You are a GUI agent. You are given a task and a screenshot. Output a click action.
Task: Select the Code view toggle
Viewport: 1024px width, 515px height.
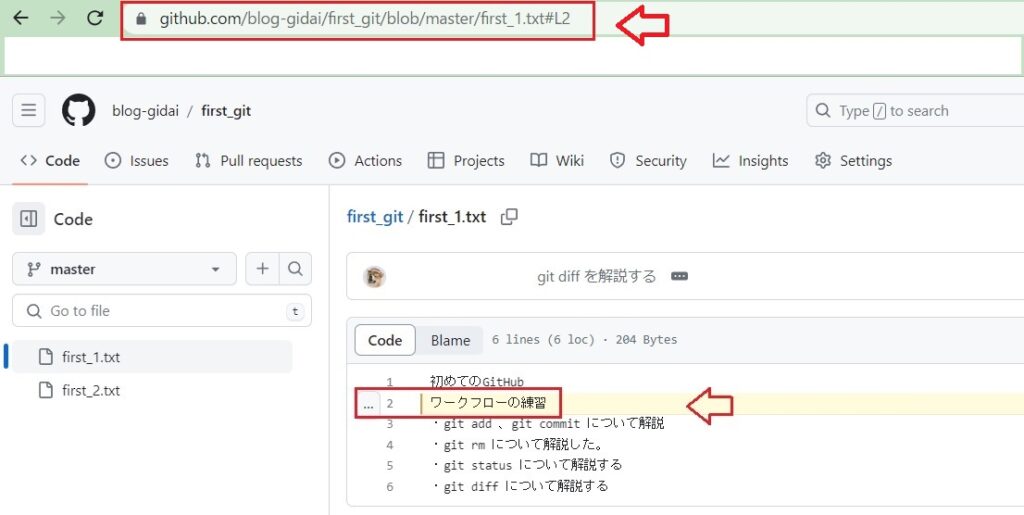385,340
